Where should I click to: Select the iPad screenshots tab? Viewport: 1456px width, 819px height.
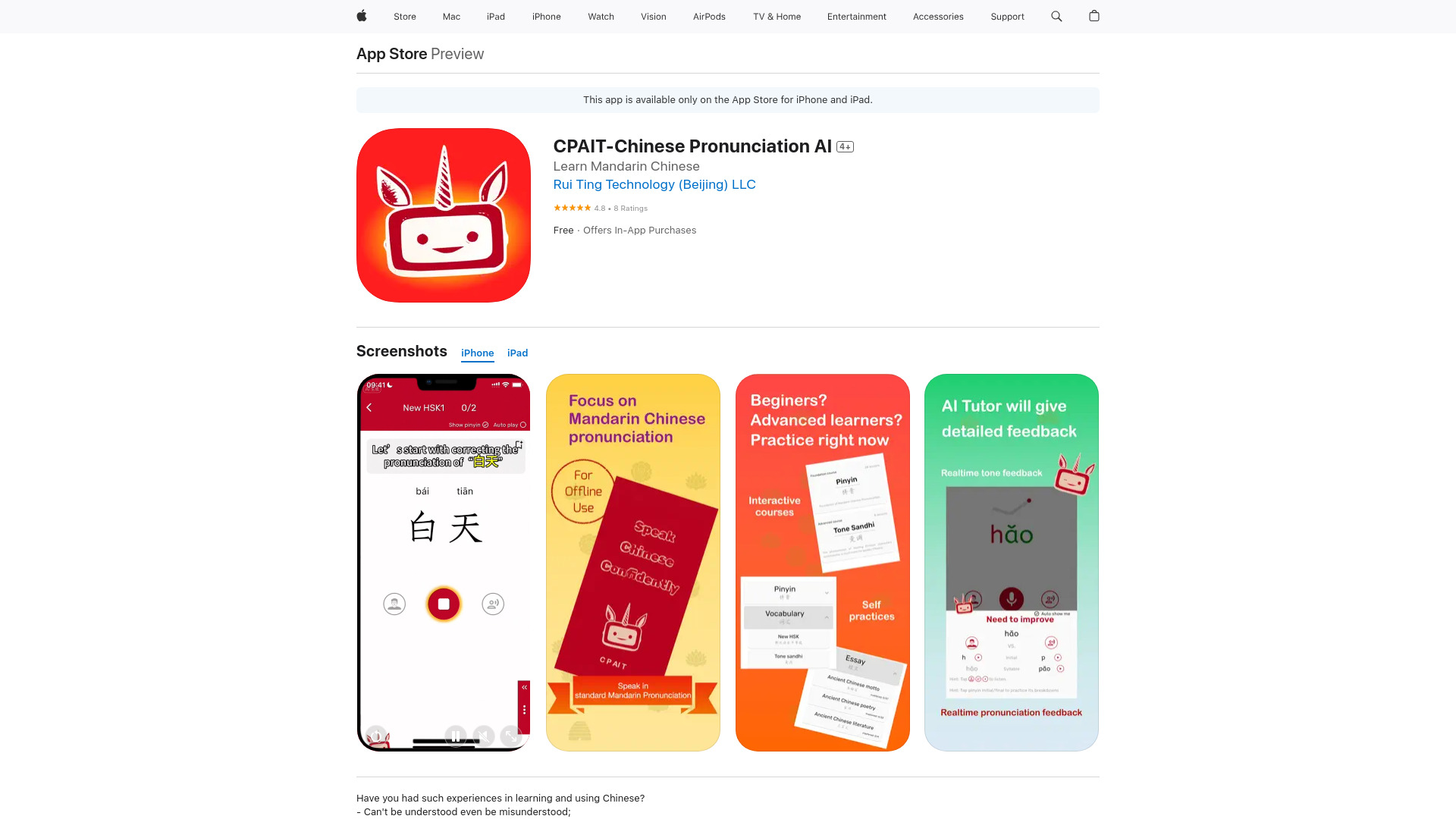point(517,353)
